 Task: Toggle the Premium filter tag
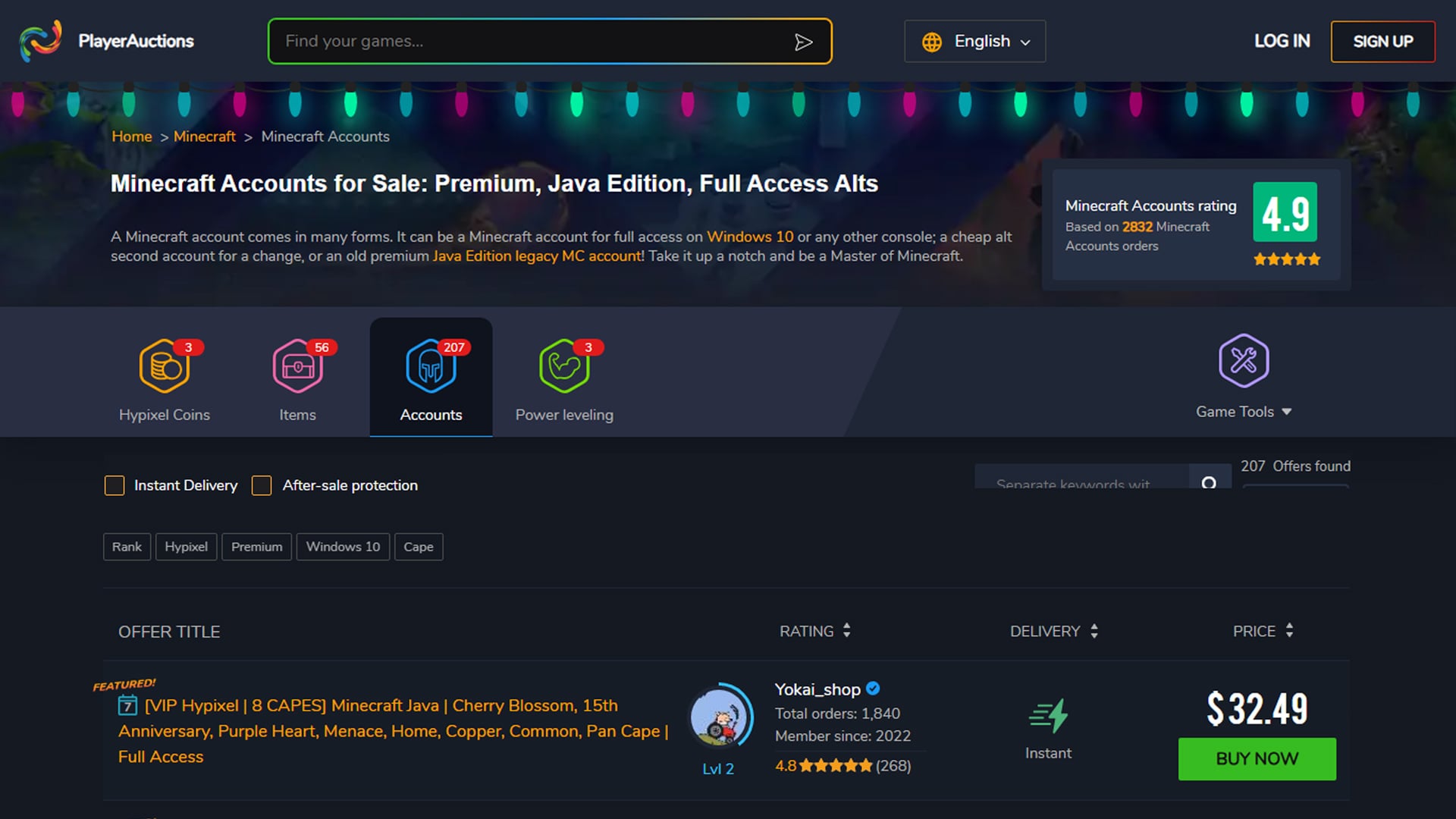point(256,546)
